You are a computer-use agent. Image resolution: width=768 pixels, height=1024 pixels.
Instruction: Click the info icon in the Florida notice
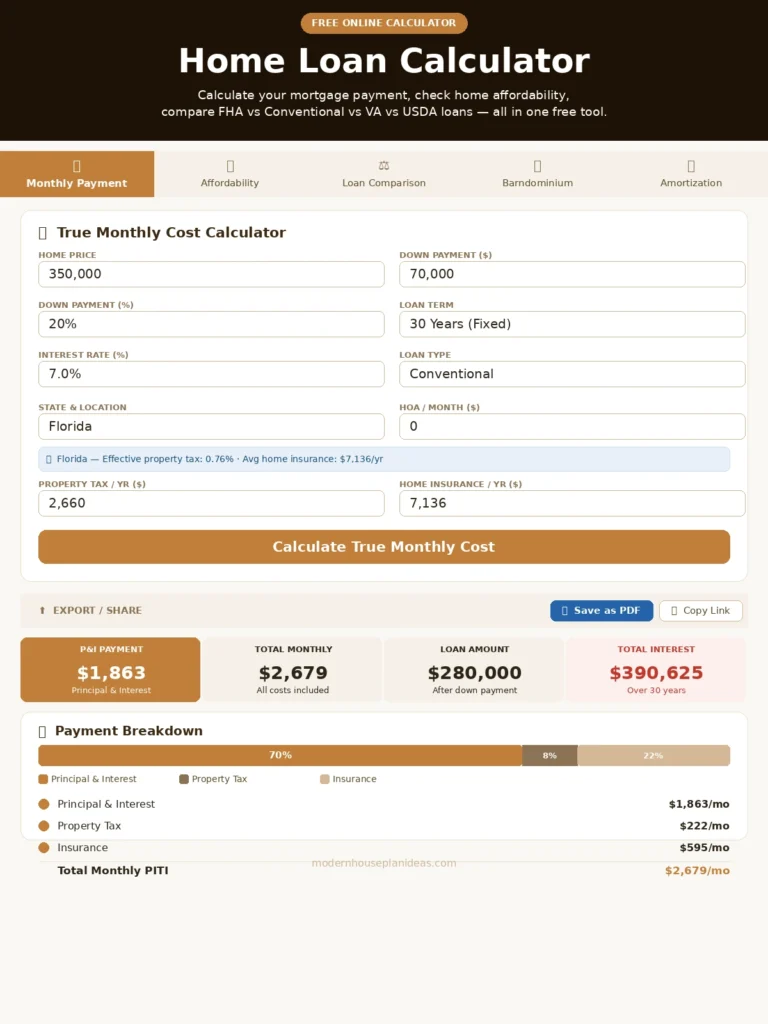49,459
